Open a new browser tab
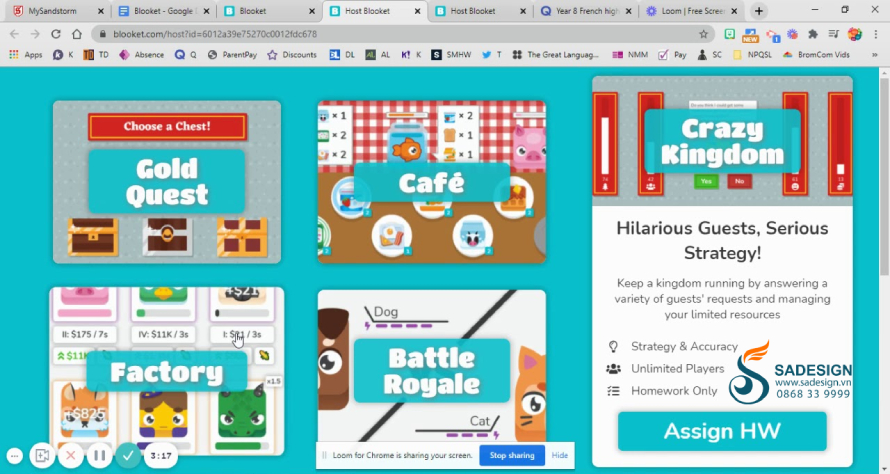The image size is (890, 474). click(759, 11)
